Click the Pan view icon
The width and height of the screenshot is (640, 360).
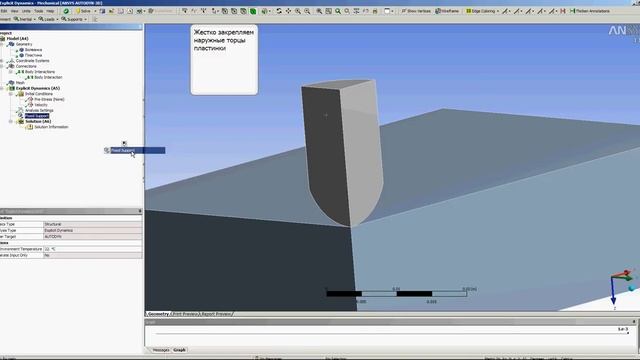click(288, 11)
